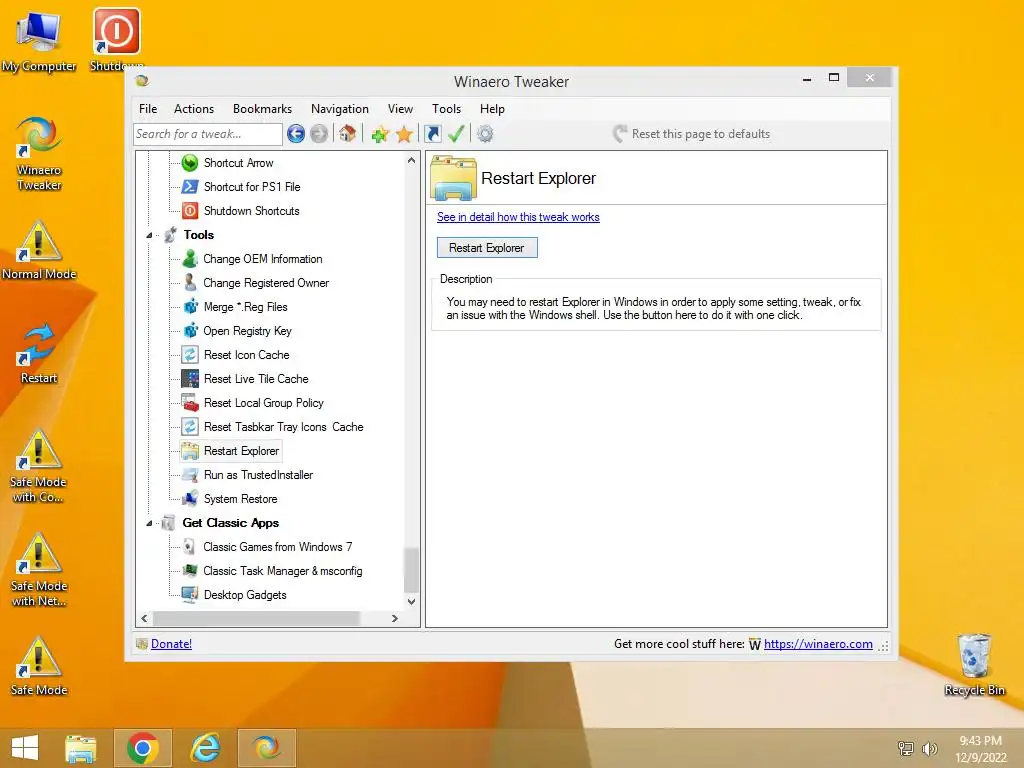This screenshot has height=768, width=1024.
Task: Click horizontal scrollbar left arrow
Action: coord(144,618)
